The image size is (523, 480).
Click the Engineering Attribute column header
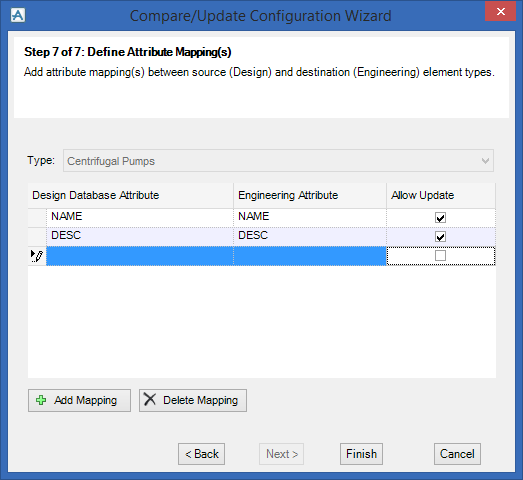(x=310, y=195)
